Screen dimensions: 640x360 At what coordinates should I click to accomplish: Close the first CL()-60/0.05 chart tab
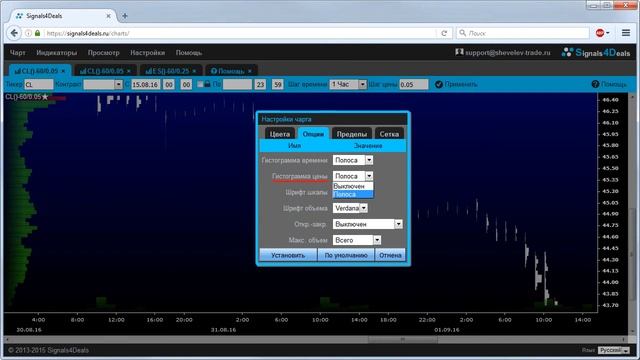[x=63, y=71]
